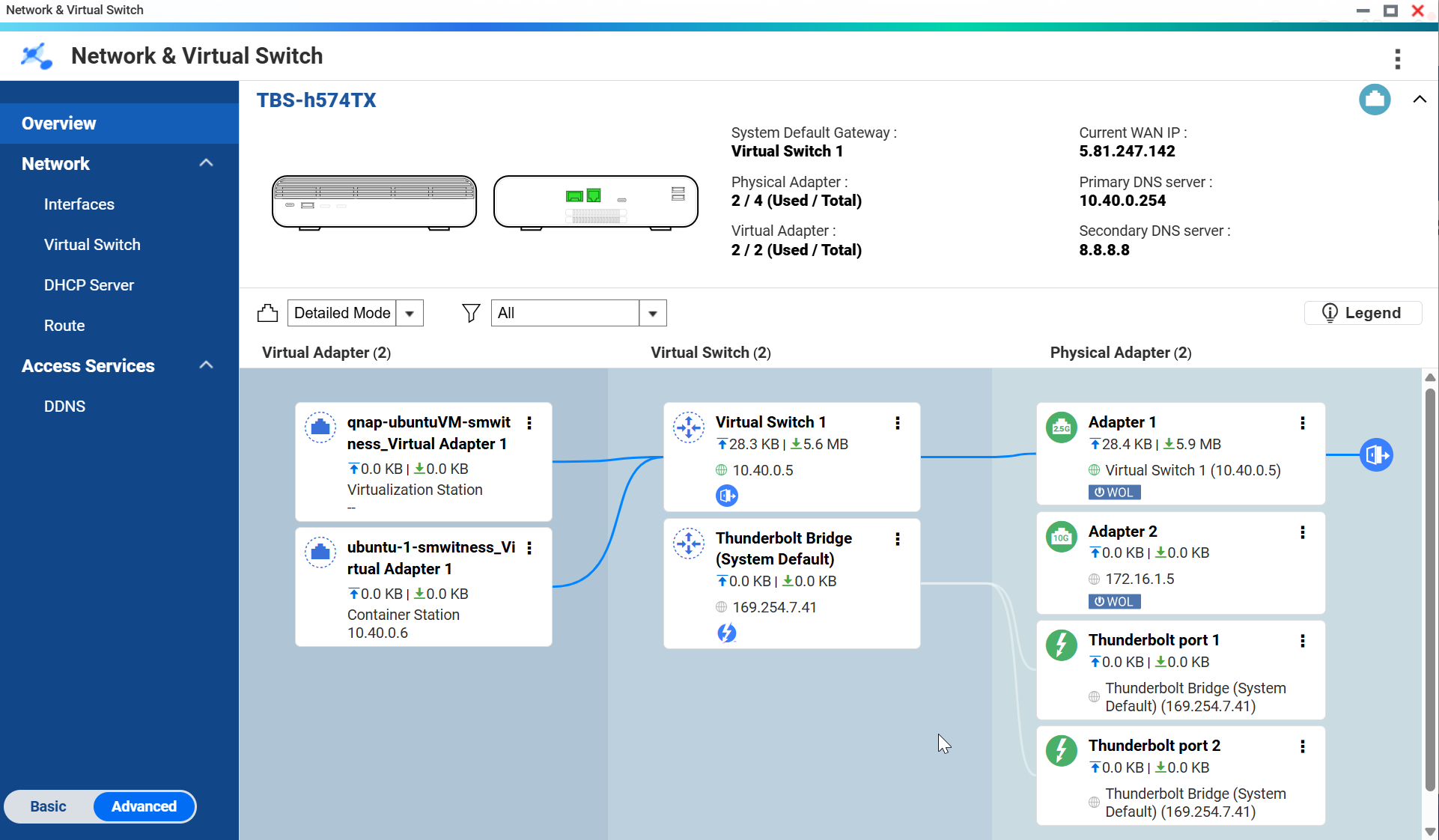Click the NAS rear panel thumbnail
1439x840 pixels.
tap(596, 202)
